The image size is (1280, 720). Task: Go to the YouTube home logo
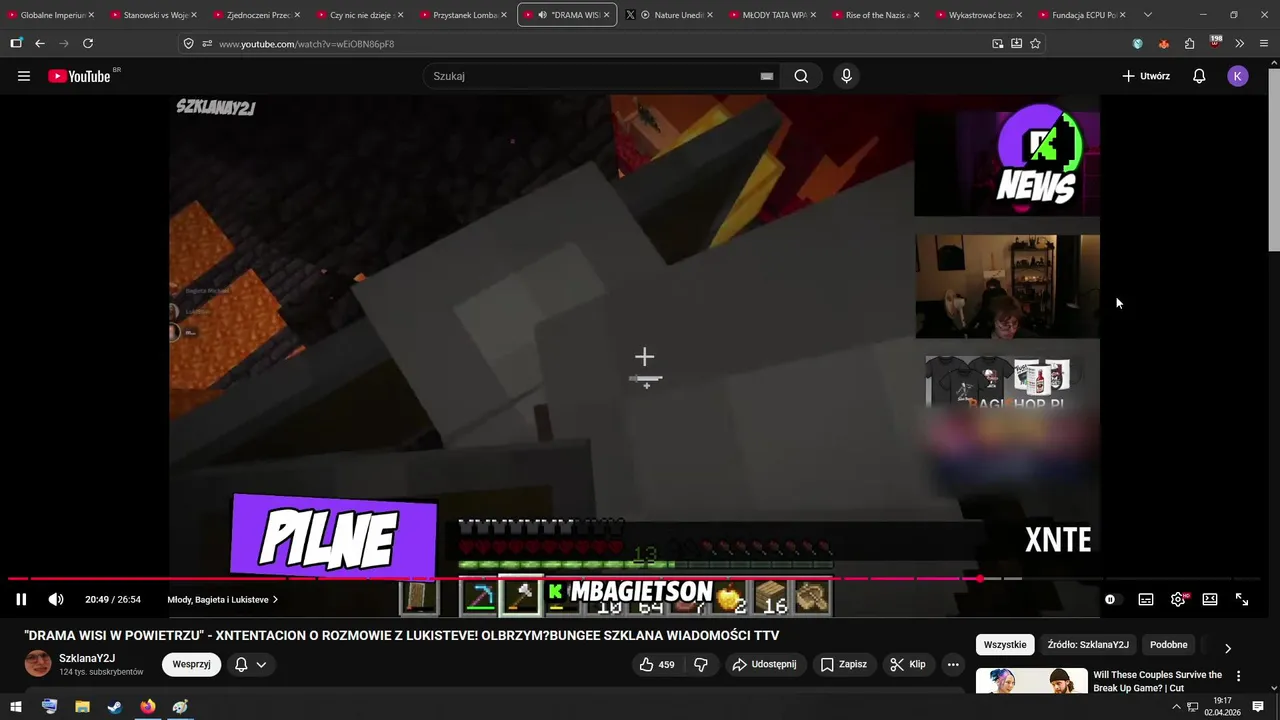point(79,76)
